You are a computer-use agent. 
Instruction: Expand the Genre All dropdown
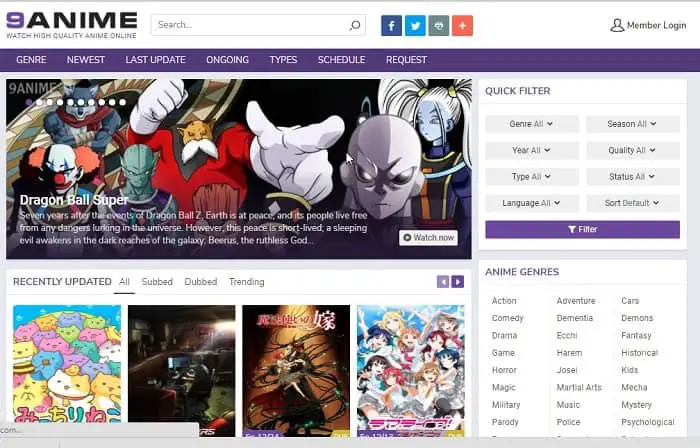click(532, 124)
